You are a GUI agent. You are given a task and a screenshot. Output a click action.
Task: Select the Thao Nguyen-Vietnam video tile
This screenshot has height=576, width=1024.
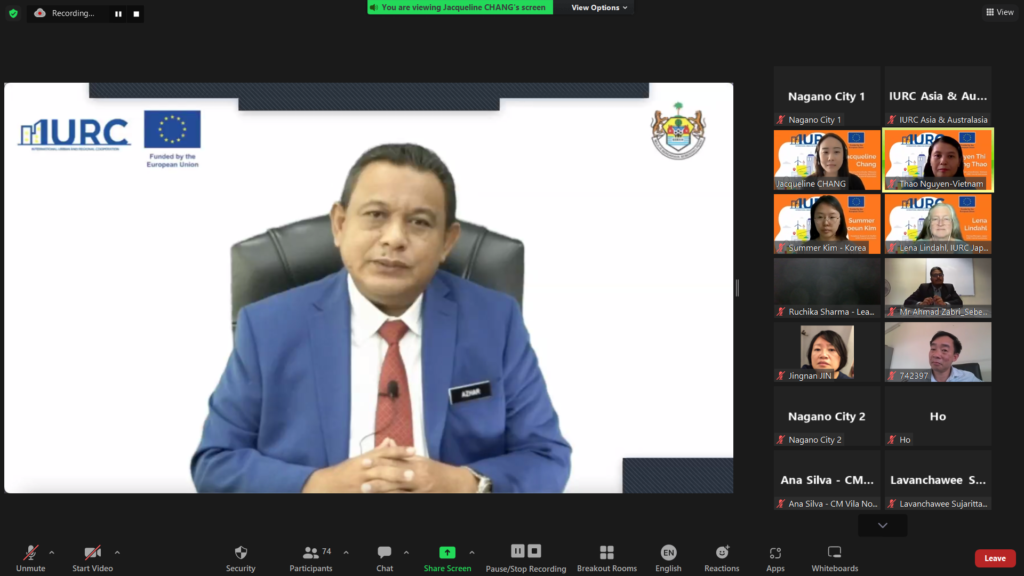point(938,160)
